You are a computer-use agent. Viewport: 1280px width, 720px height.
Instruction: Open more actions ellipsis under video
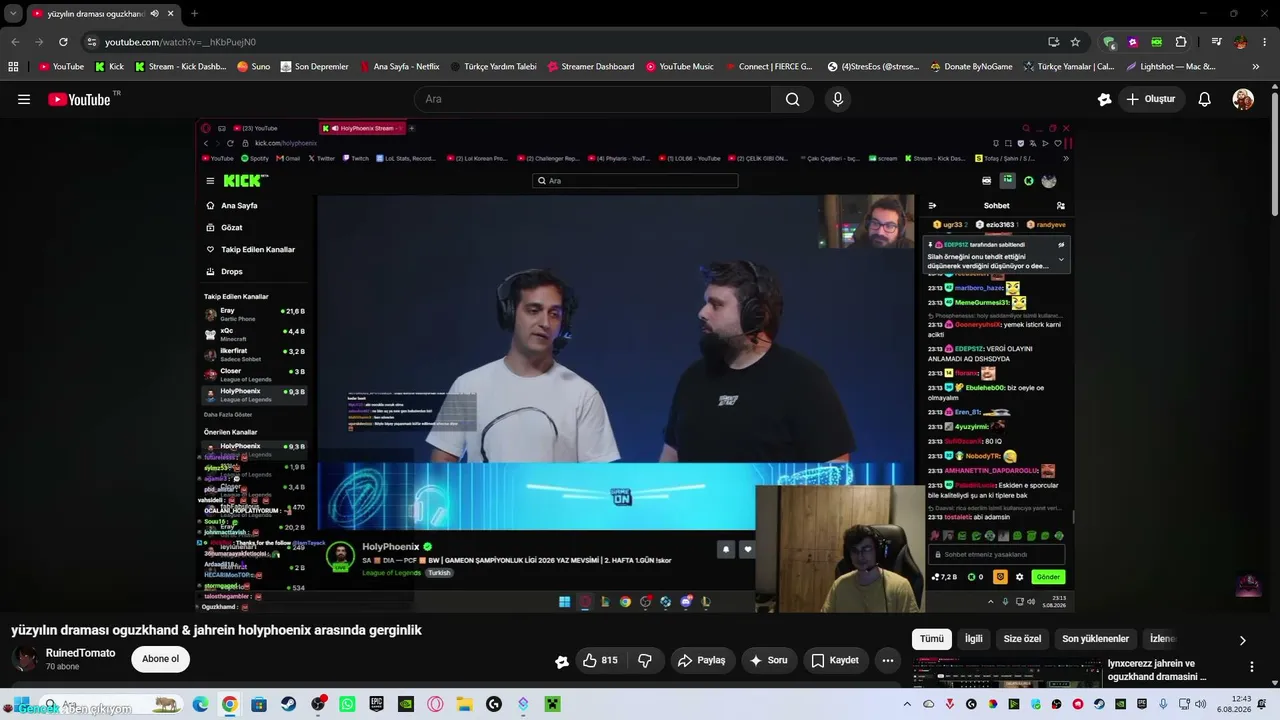[x=887, y=660]
